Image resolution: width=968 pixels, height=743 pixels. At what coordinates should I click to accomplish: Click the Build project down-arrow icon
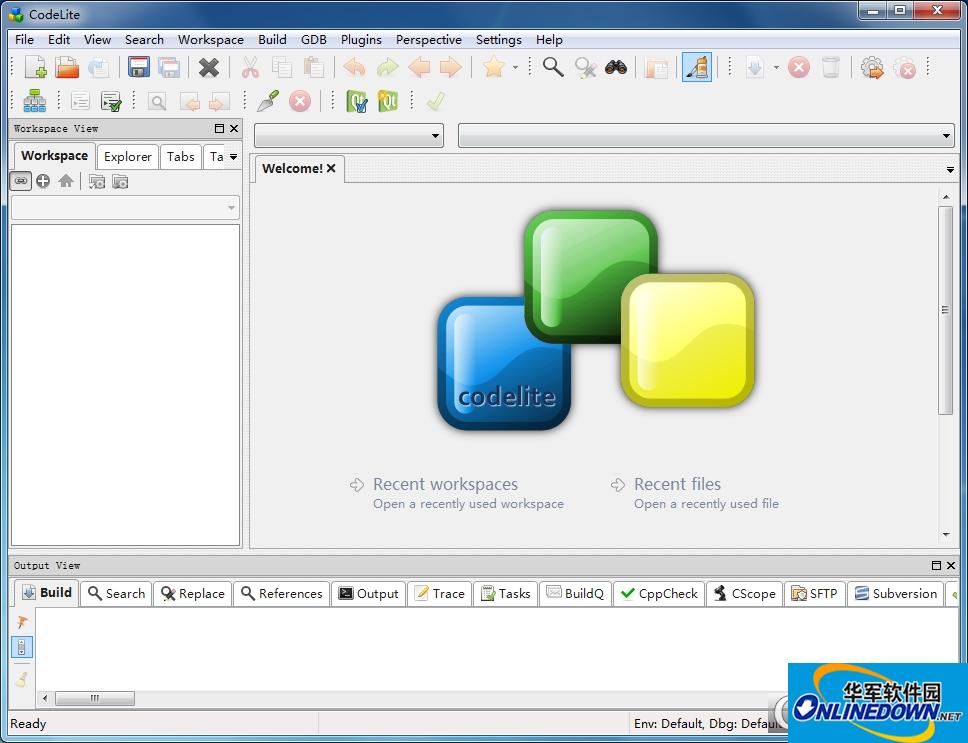coord(755,67)
